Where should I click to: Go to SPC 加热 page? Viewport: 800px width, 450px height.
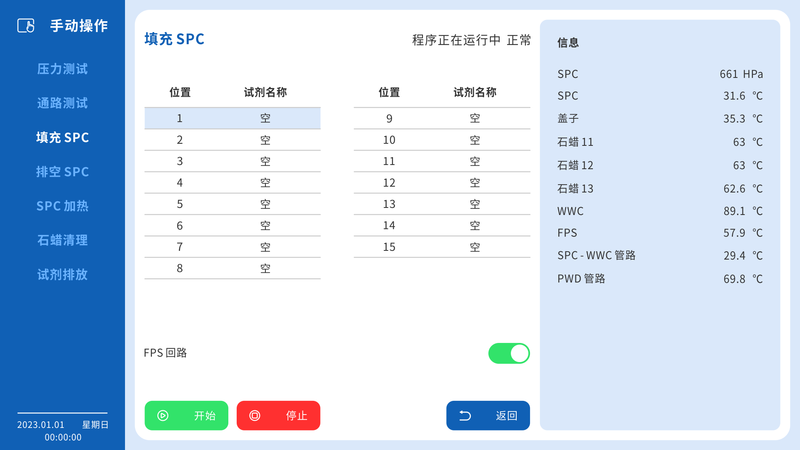[x=62, y=206]
